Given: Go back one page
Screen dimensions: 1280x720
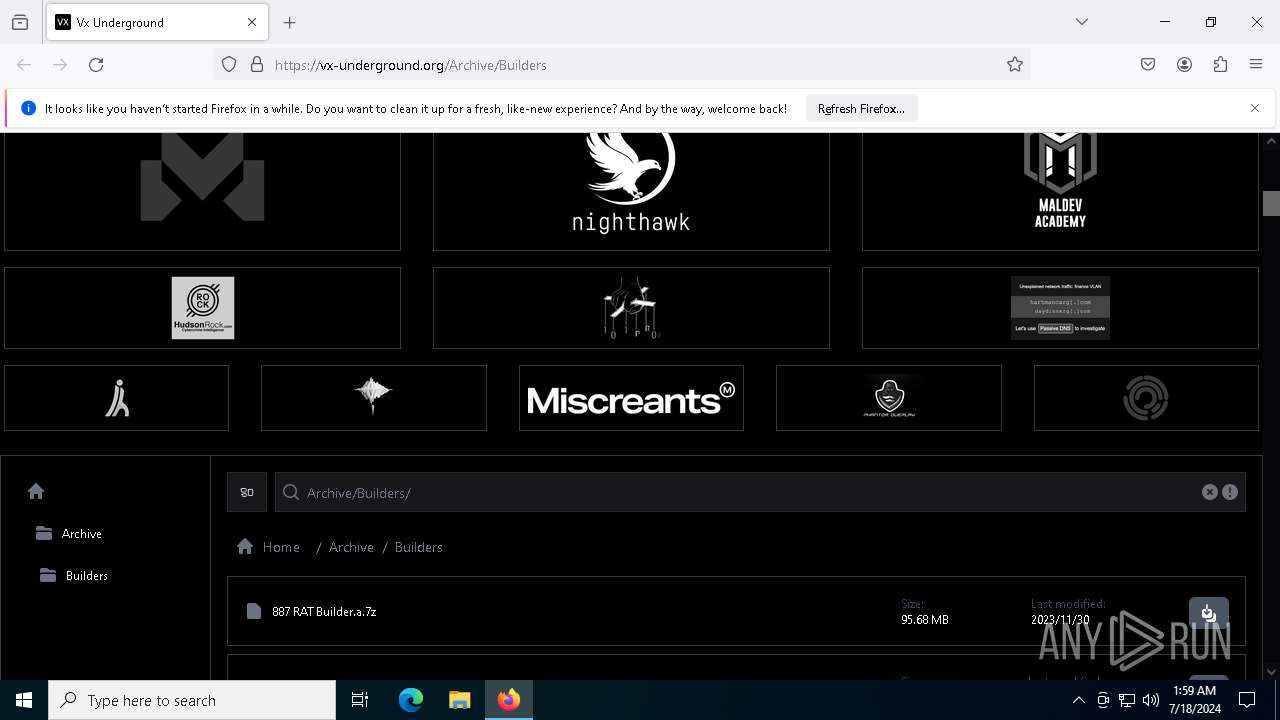Looking at the screenshot, I should click(x=24, y=65).
